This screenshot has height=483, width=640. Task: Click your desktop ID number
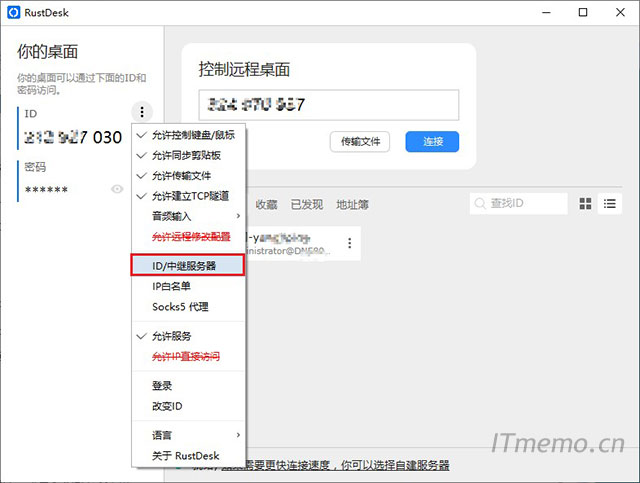(73, 137)
